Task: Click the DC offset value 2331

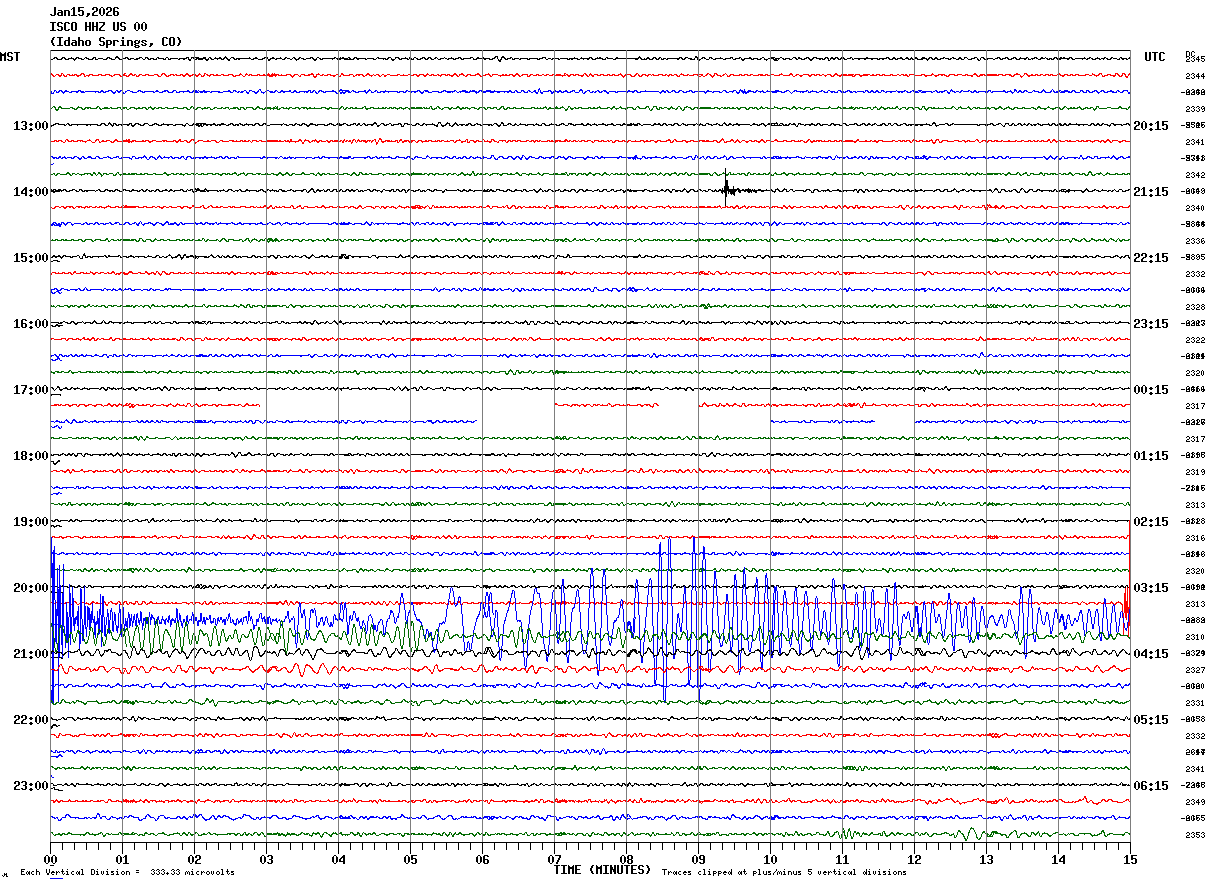Action: click(1194, 703)
